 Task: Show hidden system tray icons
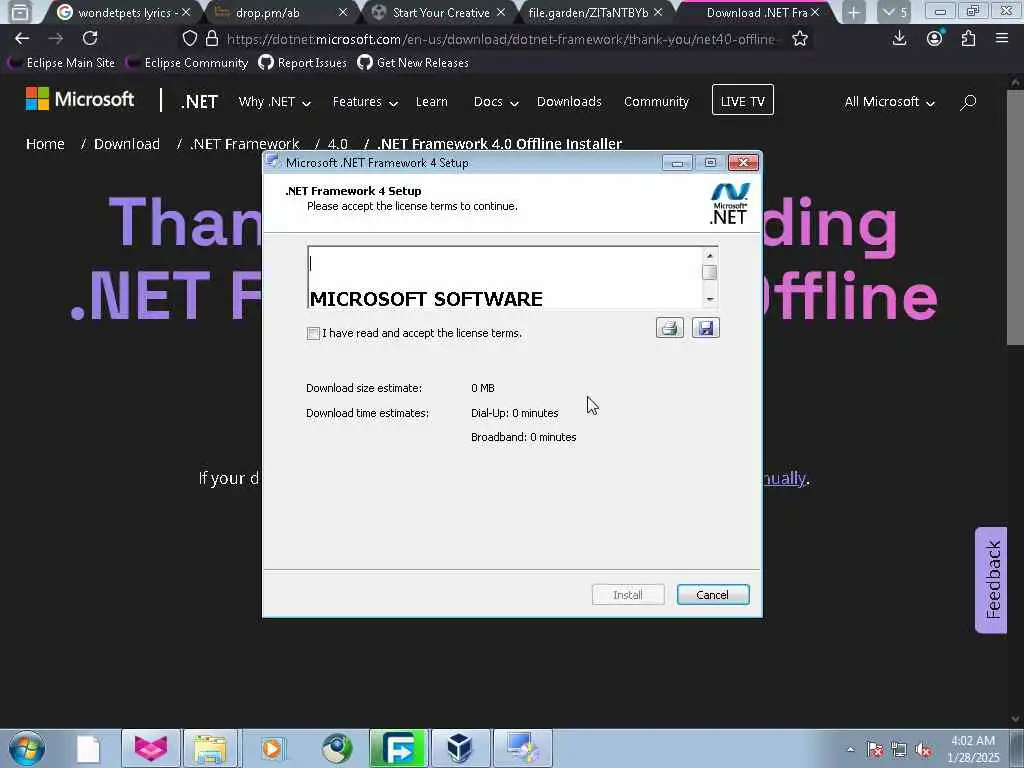coord(850,750)
